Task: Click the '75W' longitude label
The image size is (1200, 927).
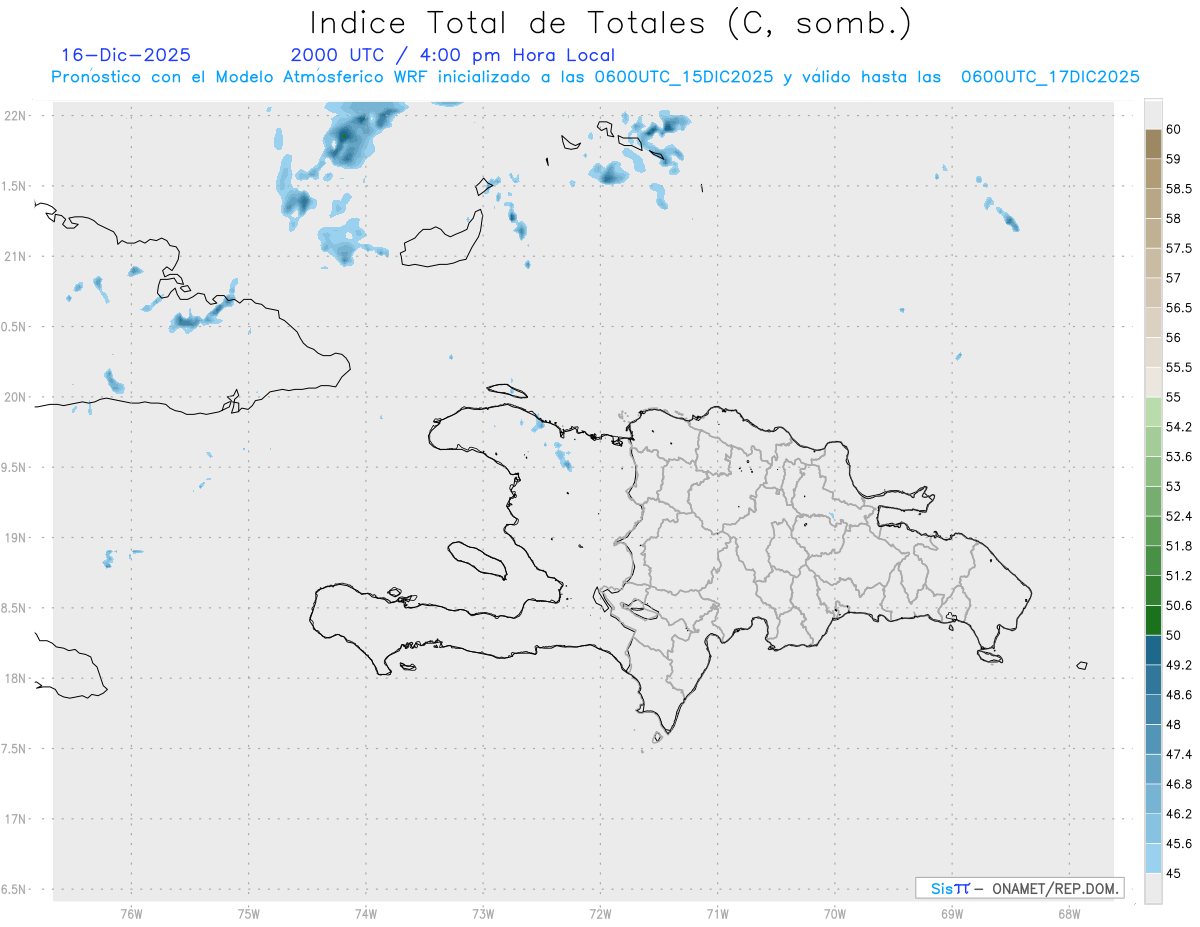Action: (248, 913)
